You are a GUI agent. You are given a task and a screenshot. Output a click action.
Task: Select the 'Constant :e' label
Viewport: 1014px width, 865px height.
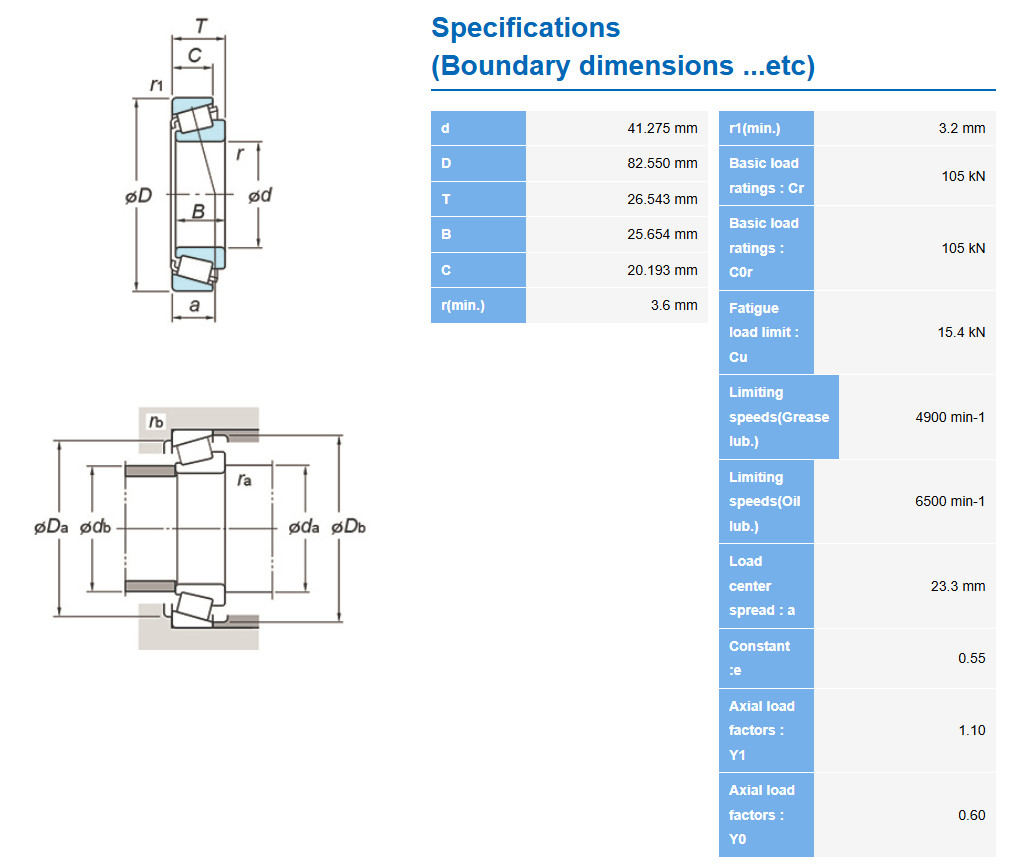tap(766, 658)
